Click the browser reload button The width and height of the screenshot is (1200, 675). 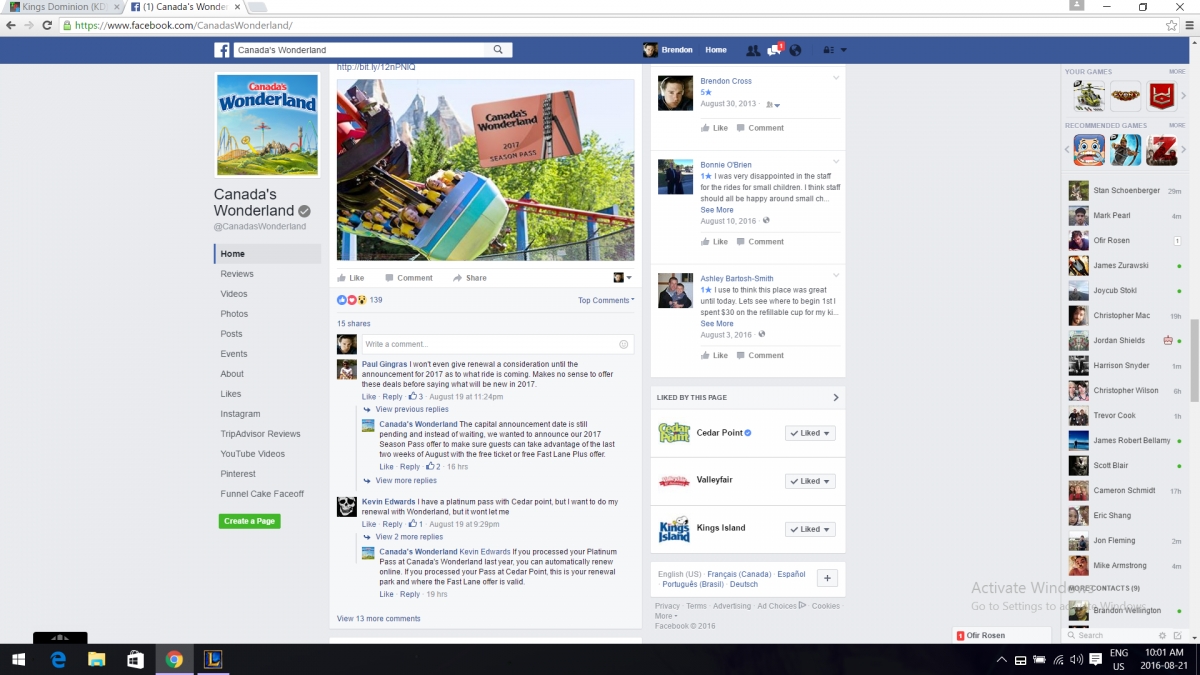[x=47, y=25]
